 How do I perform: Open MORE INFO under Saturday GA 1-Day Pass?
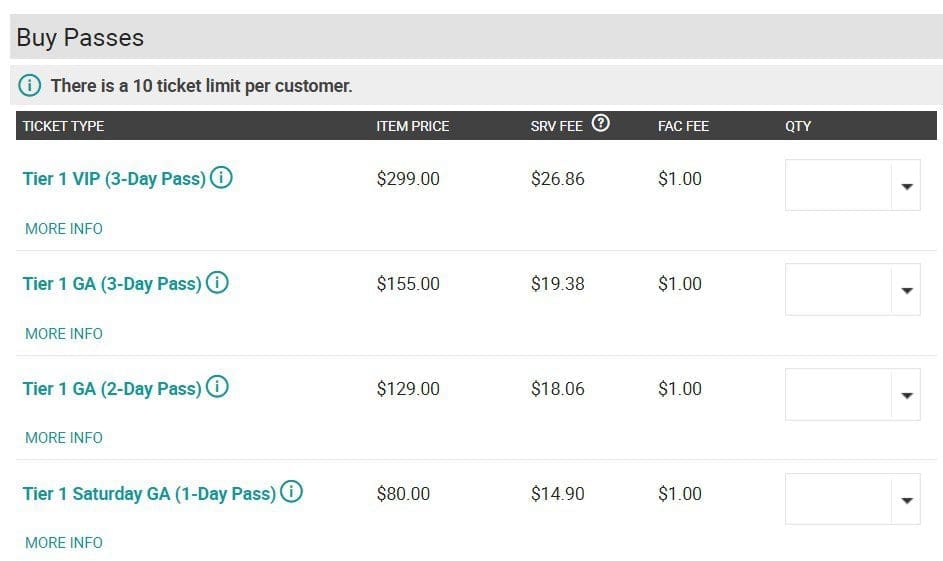[64, 542]
